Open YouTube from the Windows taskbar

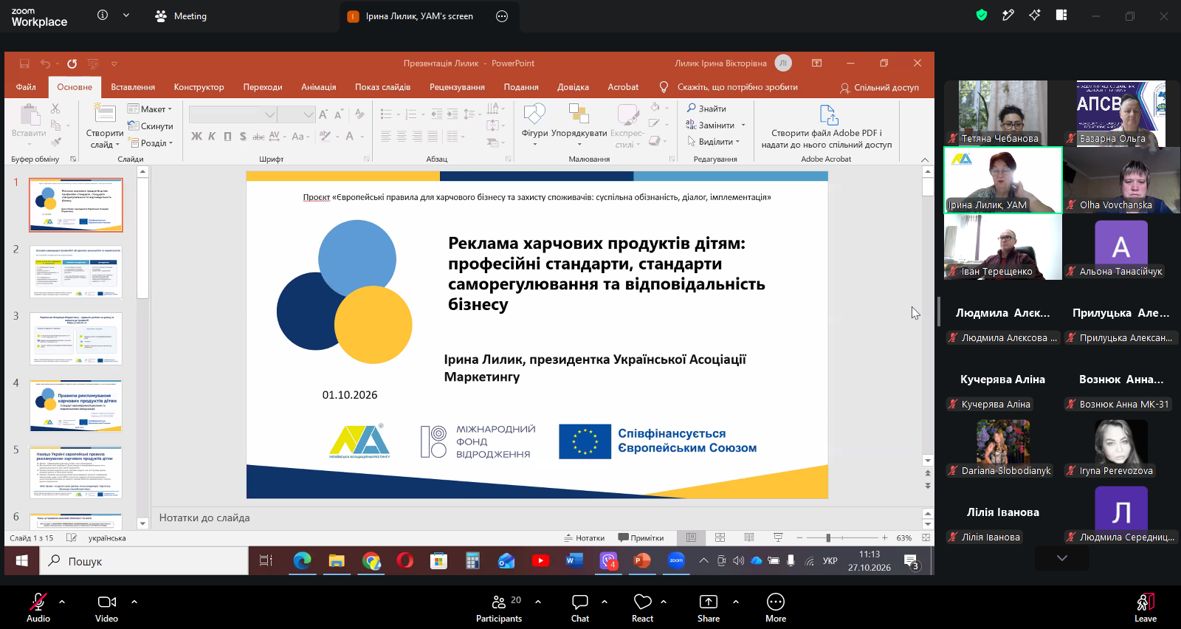click(540, 560)
